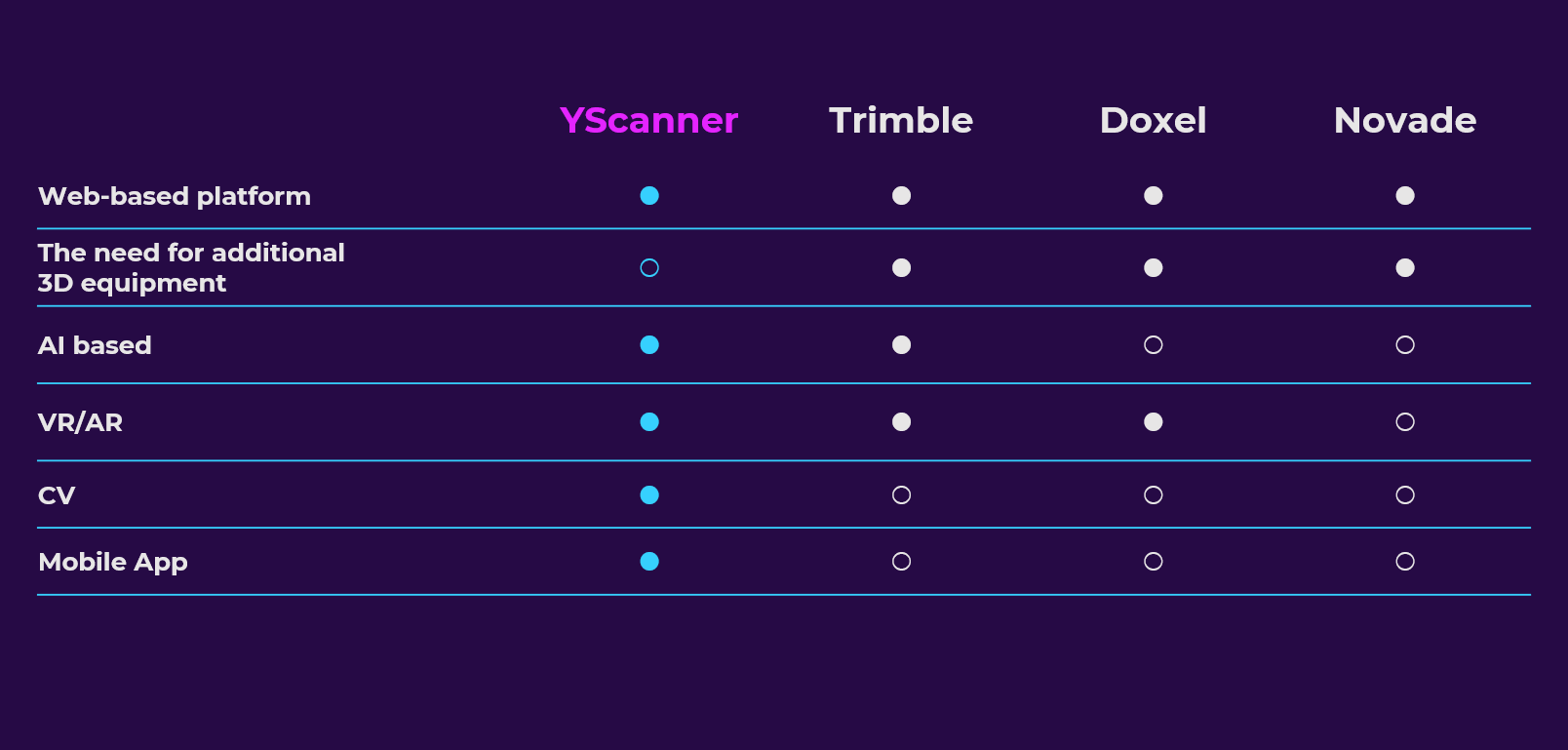Click Novade's empty VR/AR circle
Screen dimensions: 1568x750
(1404, 422)
